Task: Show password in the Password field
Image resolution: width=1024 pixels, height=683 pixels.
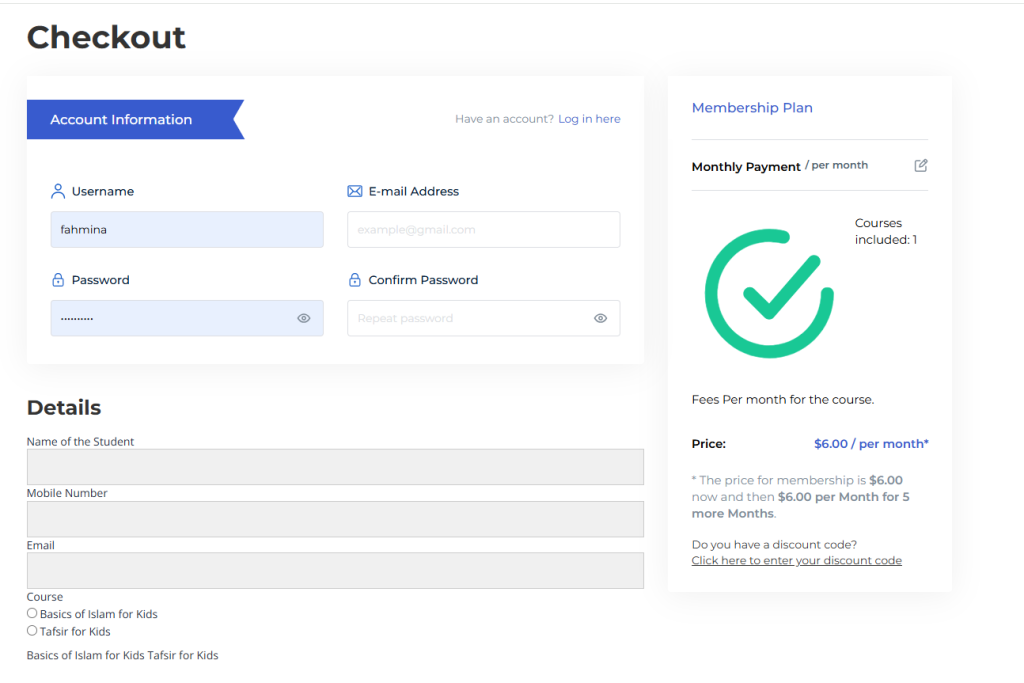Action: pyautogui.click(x=304, y=318)
